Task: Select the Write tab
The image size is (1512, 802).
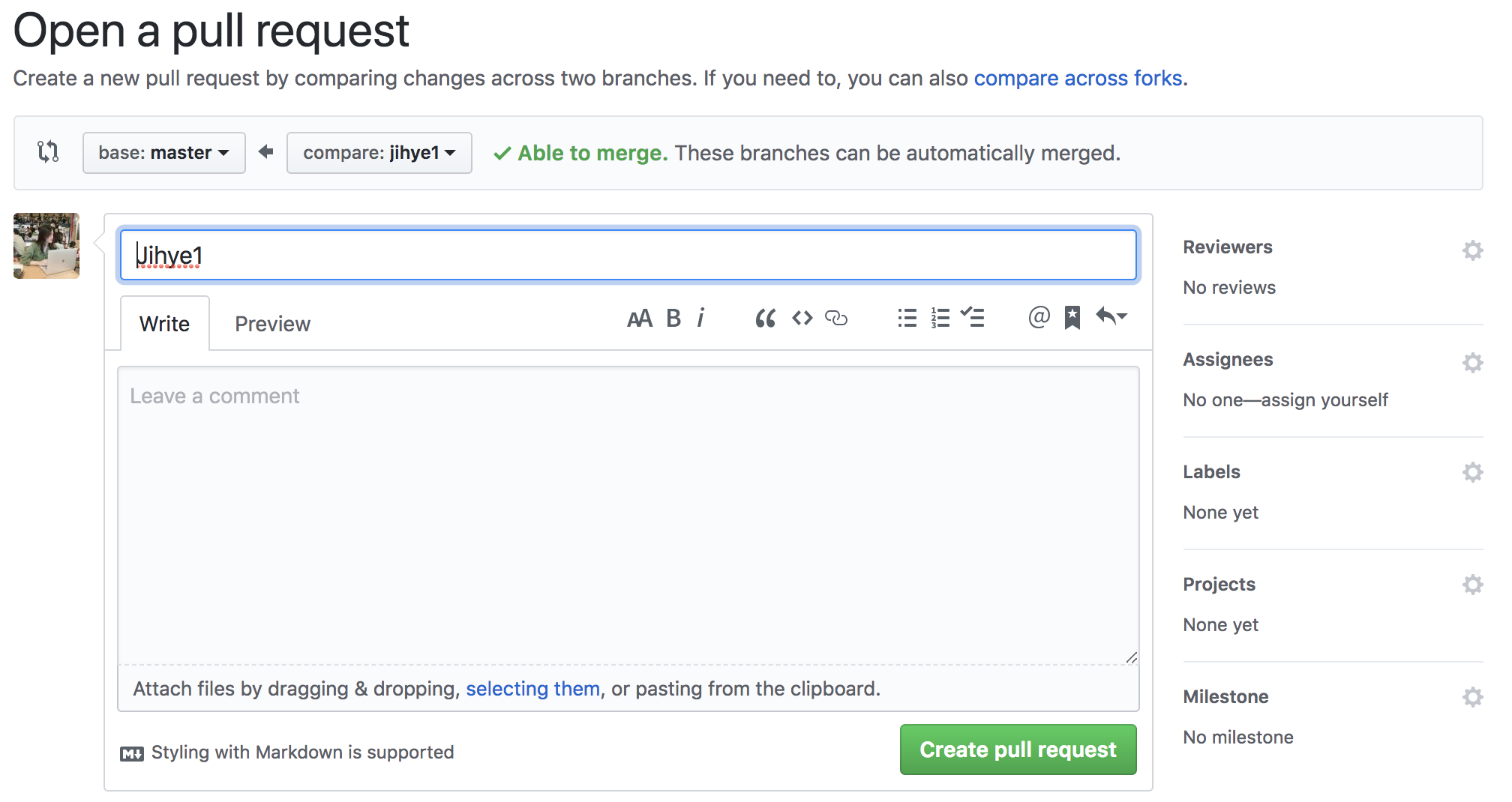Action: click(x=164, y=324)
